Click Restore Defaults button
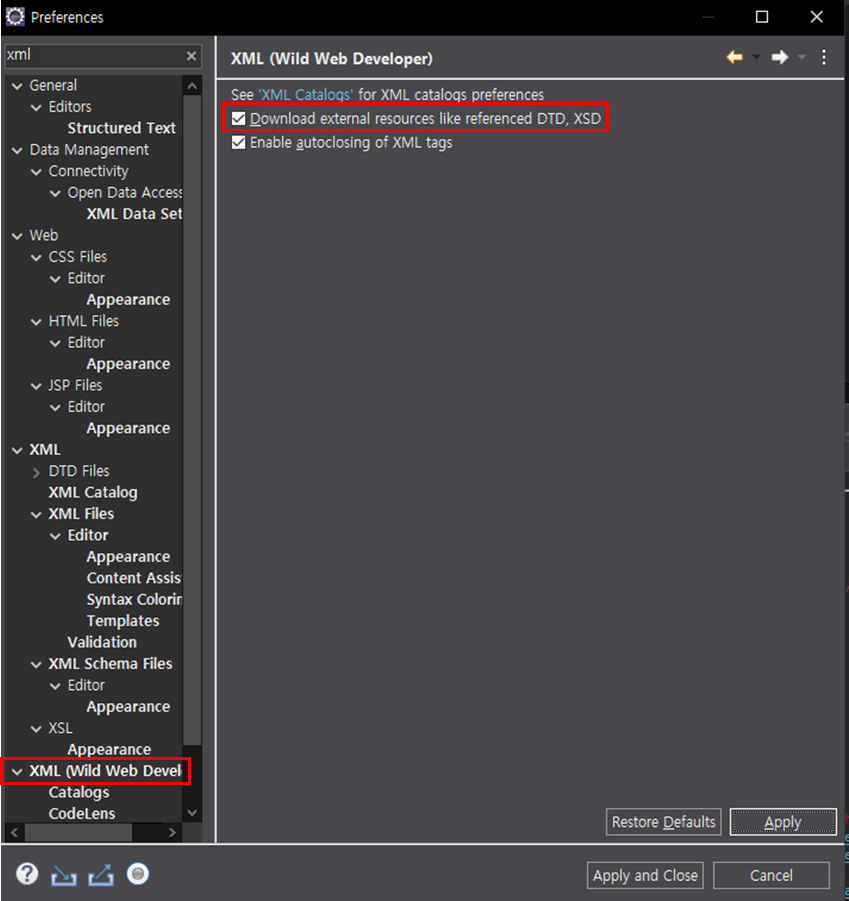This screenshot has height=901, width=849. click(663, 822)
